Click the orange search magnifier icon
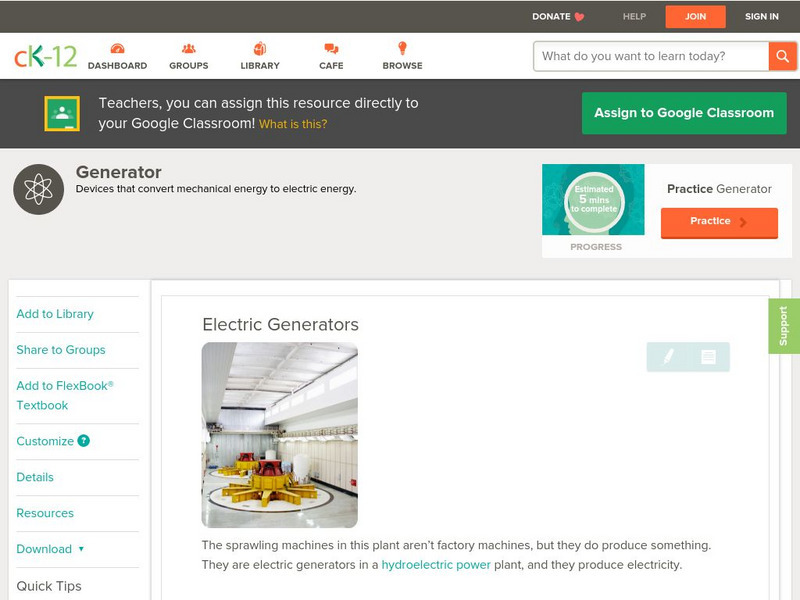The height and width of the screenshot is (600, 800). (783, 57)
